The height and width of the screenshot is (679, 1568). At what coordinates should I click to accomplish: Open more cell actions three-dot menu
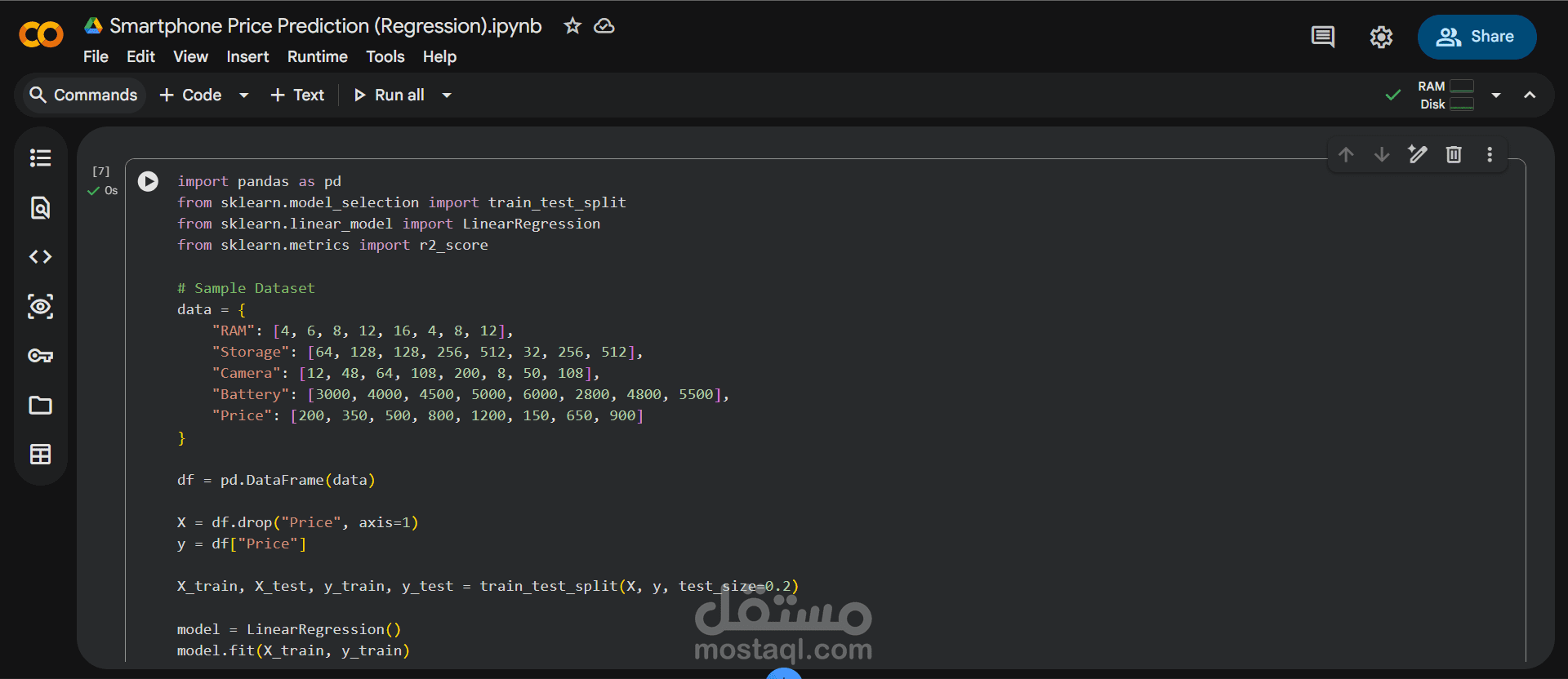pos(1490,154)
